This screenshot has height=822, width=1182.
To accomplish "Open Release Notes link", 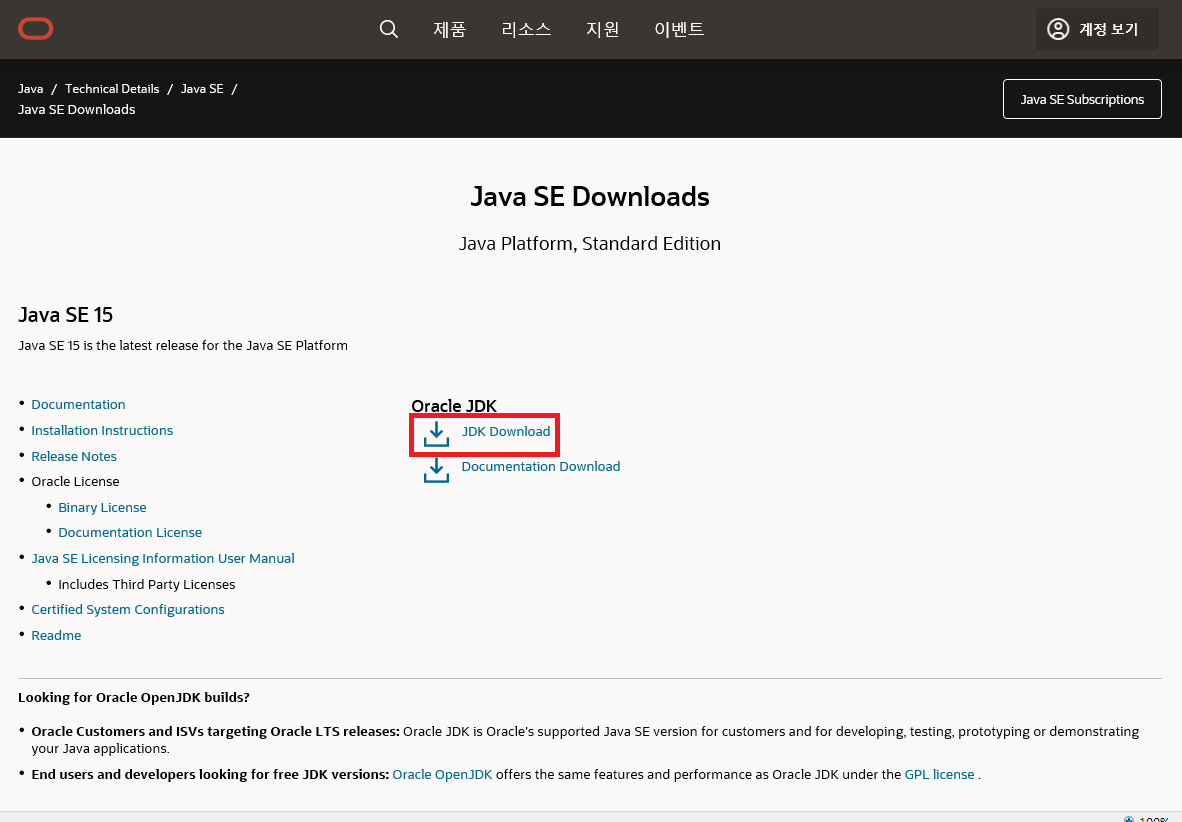I will [74, 456].
